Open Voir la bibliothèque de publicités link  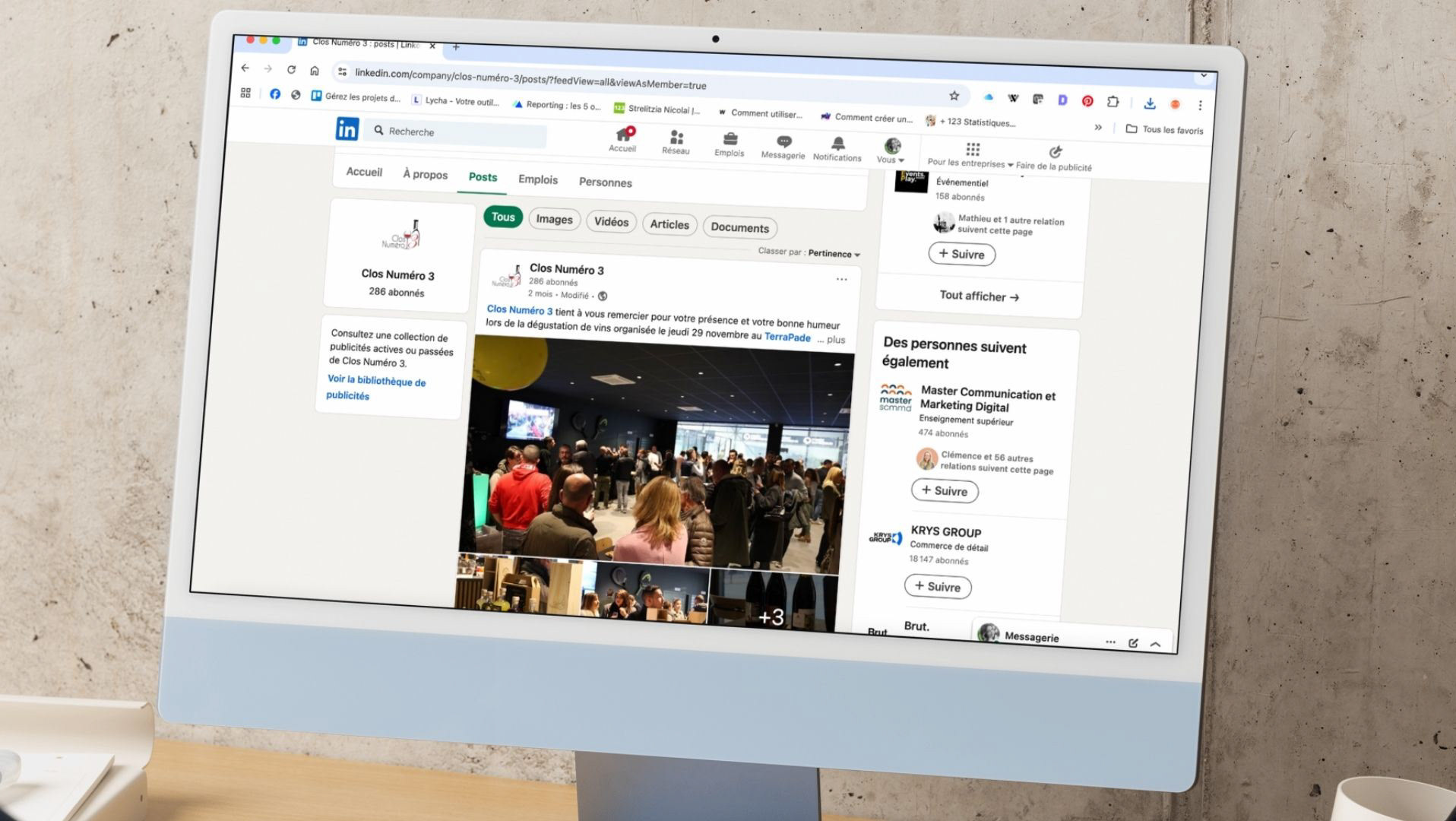(x=375, y=387)
